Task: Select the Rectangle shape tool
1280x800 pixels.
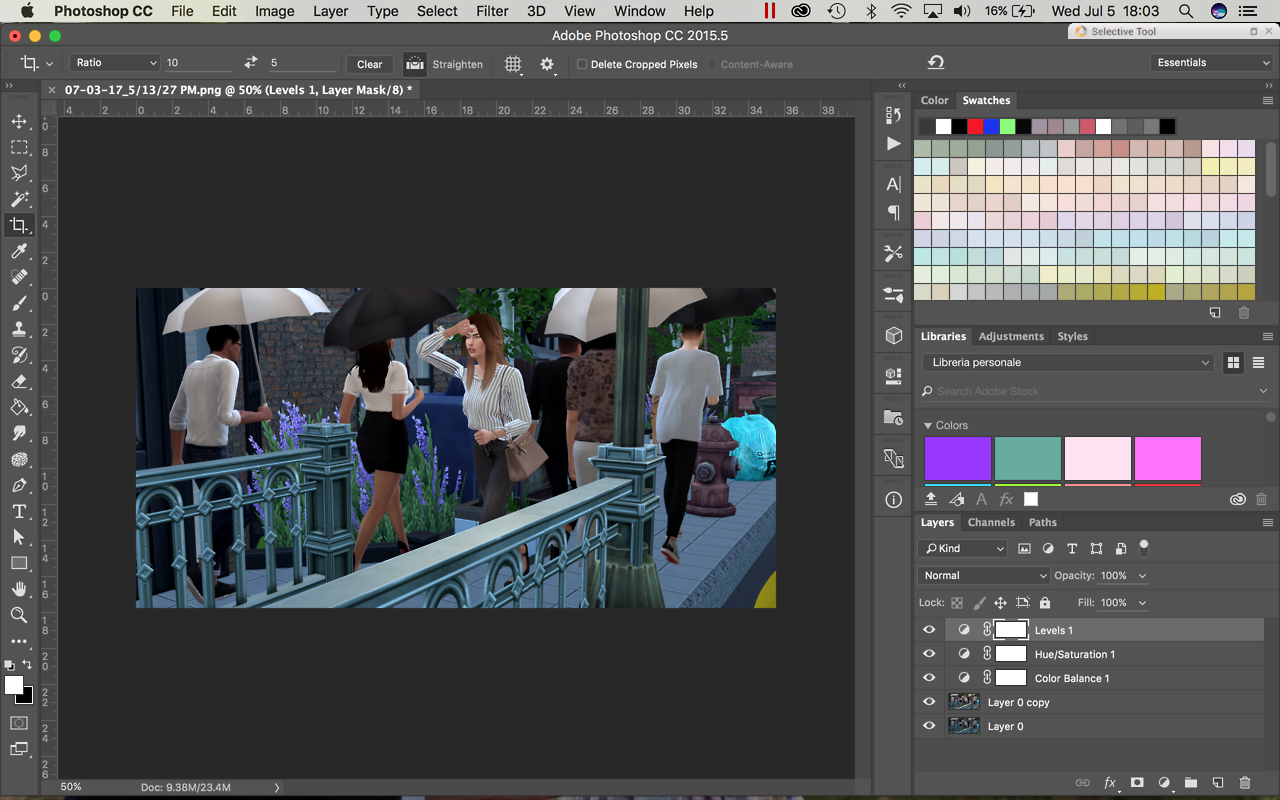Action: [x=19, y=563]
